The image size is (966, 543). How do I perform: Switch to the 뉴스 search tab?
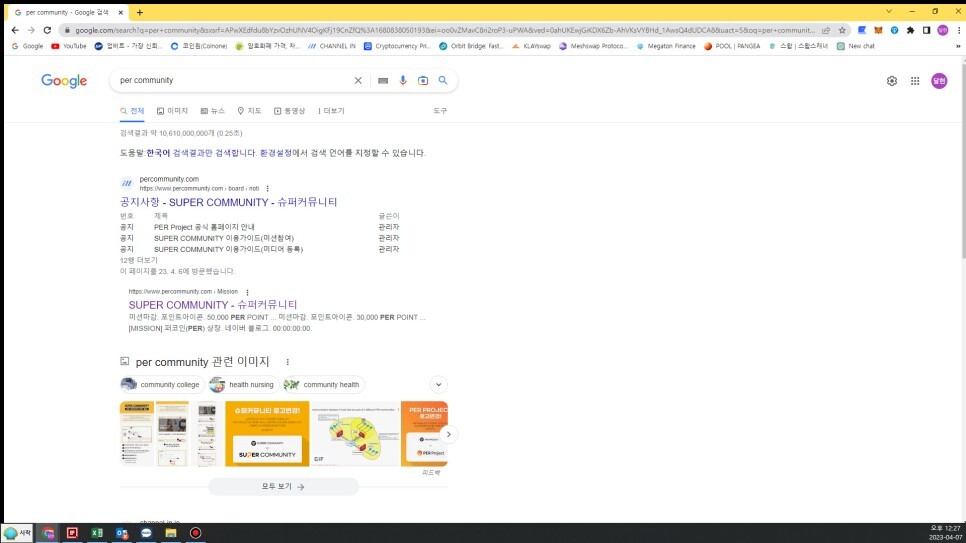coord(213,111)
